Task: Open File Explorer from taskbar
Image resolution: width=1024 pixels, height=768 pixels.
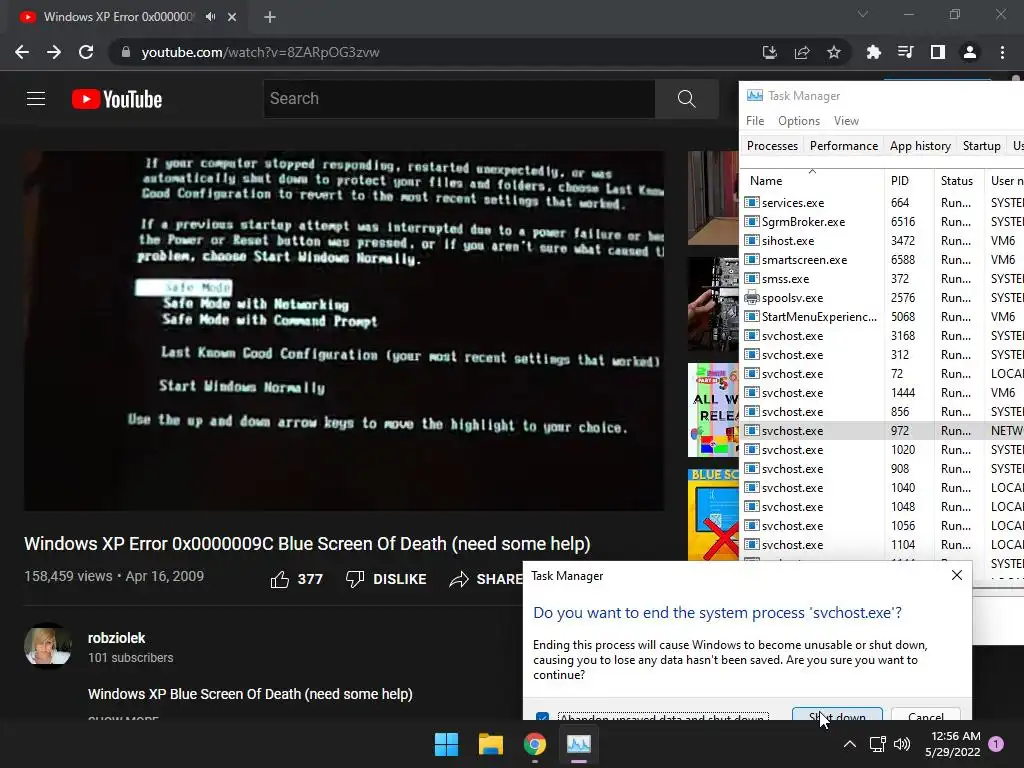Action: point(490,744)
